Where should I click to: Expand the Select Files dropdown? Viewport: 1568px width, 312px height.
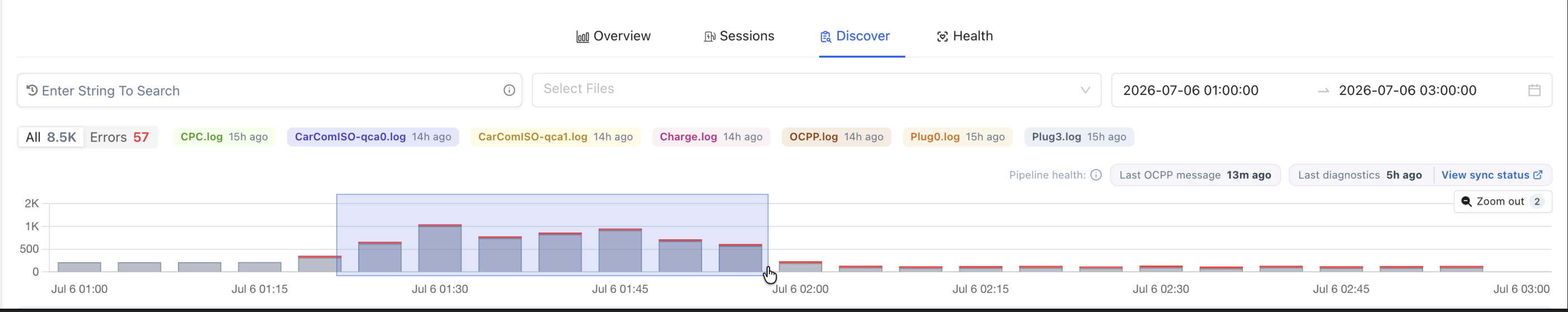[816, 90]
